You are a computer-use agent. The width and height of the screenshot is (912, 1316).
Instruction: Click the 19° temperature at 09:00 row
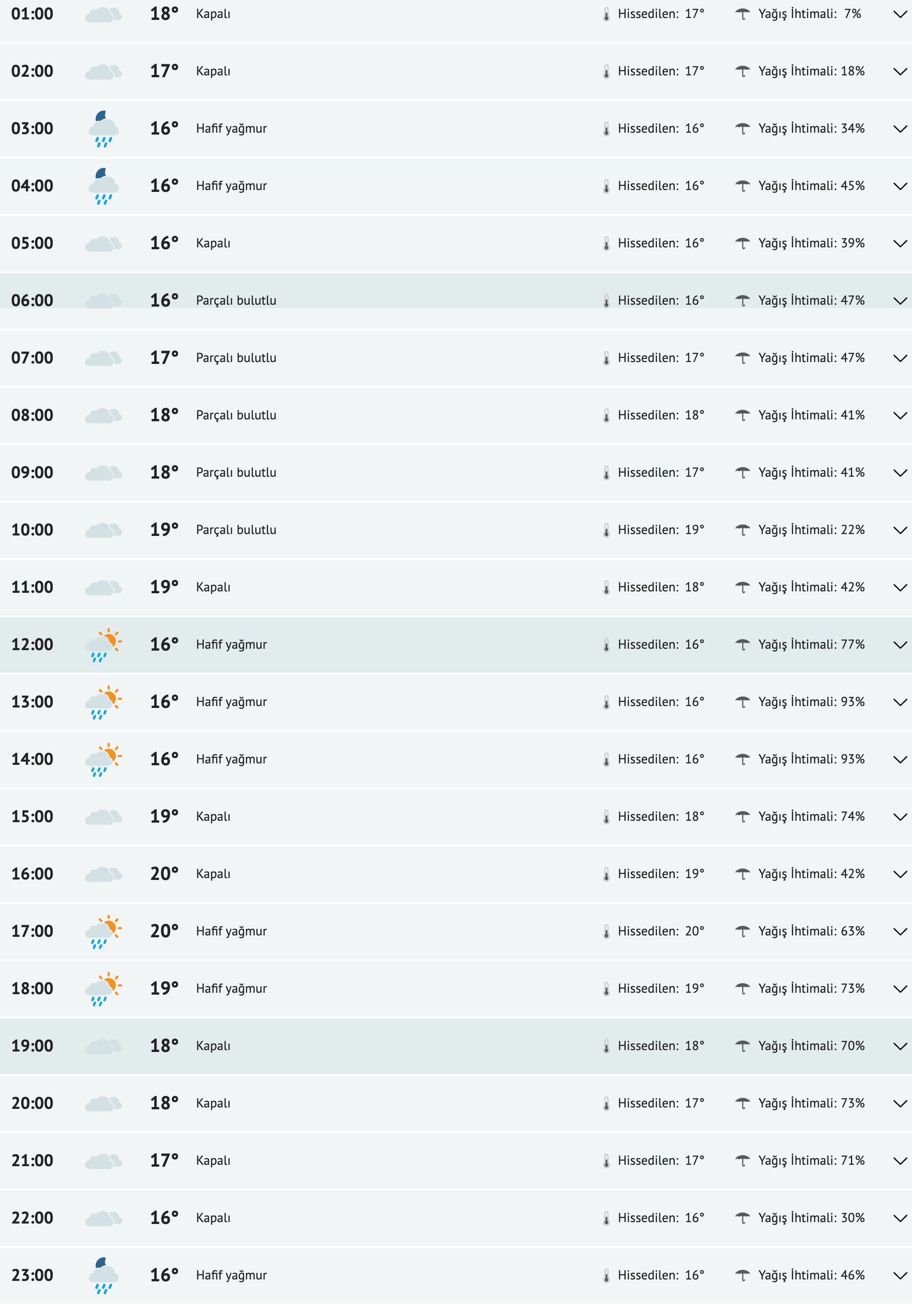pos(164,473)
